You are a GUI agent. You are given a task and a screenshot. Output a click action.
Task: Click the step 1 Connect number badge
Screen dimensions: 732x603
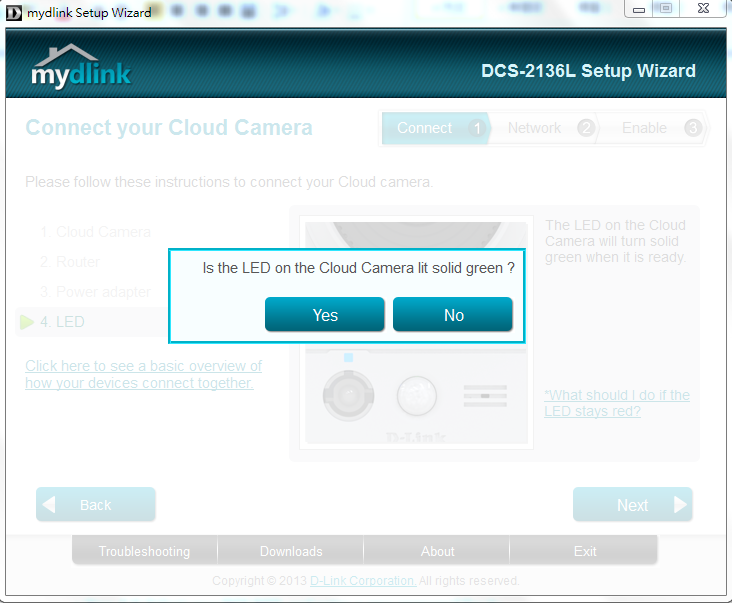tap(477, 128)
